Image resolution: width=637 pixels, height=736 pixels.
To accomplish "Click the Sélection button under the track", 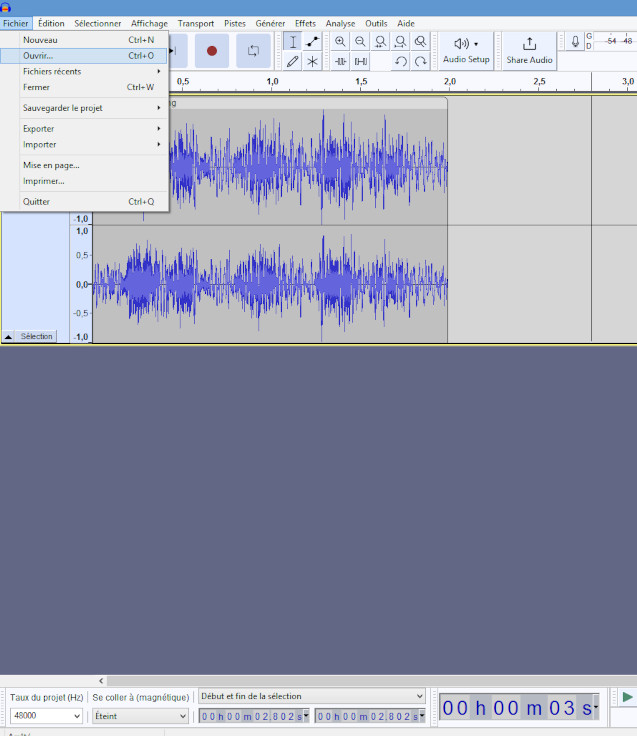I will 37,336.
